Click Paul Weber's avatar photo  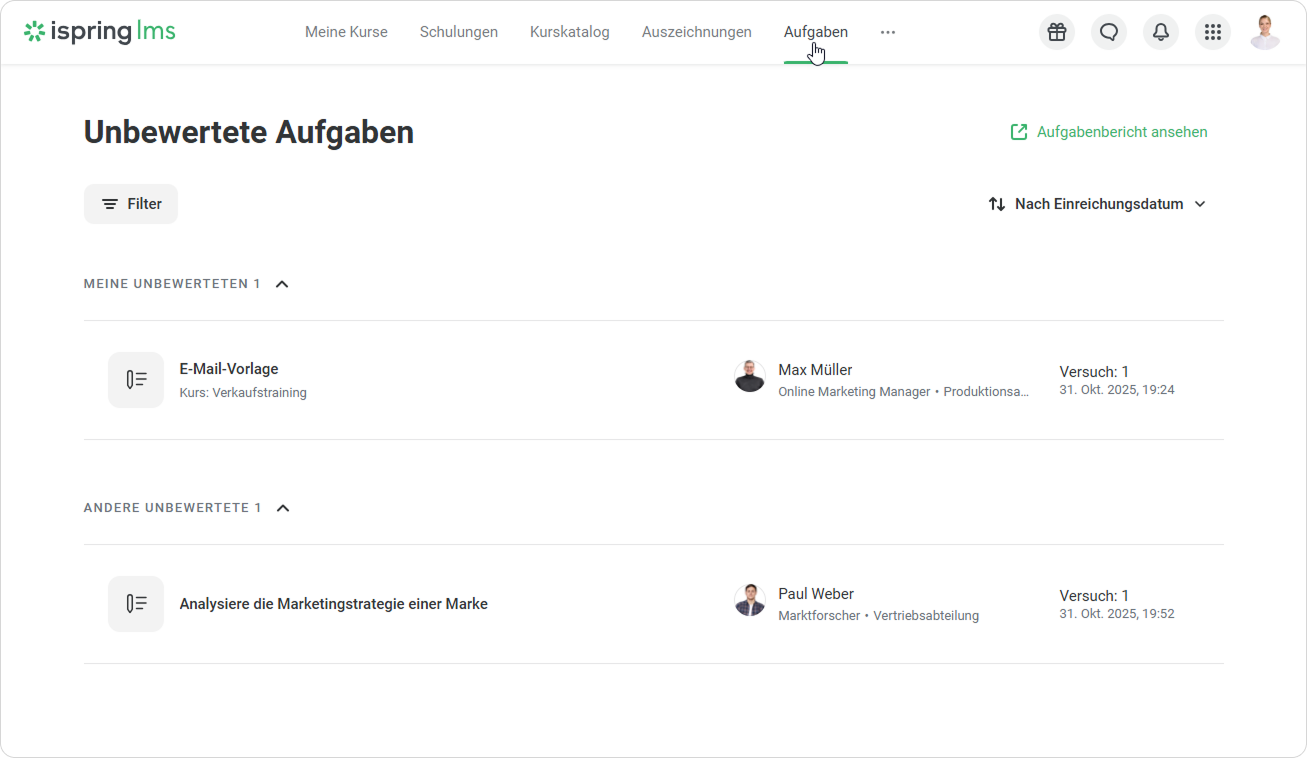(750, 601)
